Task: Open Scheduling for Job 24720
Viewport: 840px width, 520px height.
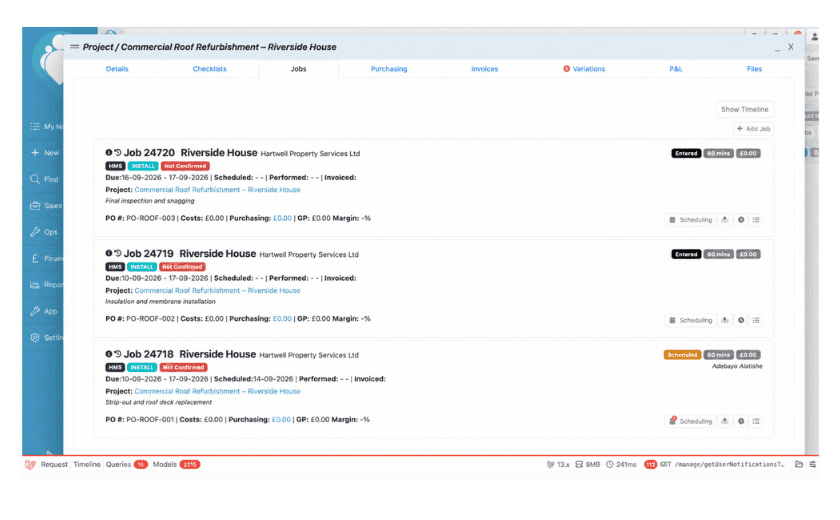Action: [691, 220]
